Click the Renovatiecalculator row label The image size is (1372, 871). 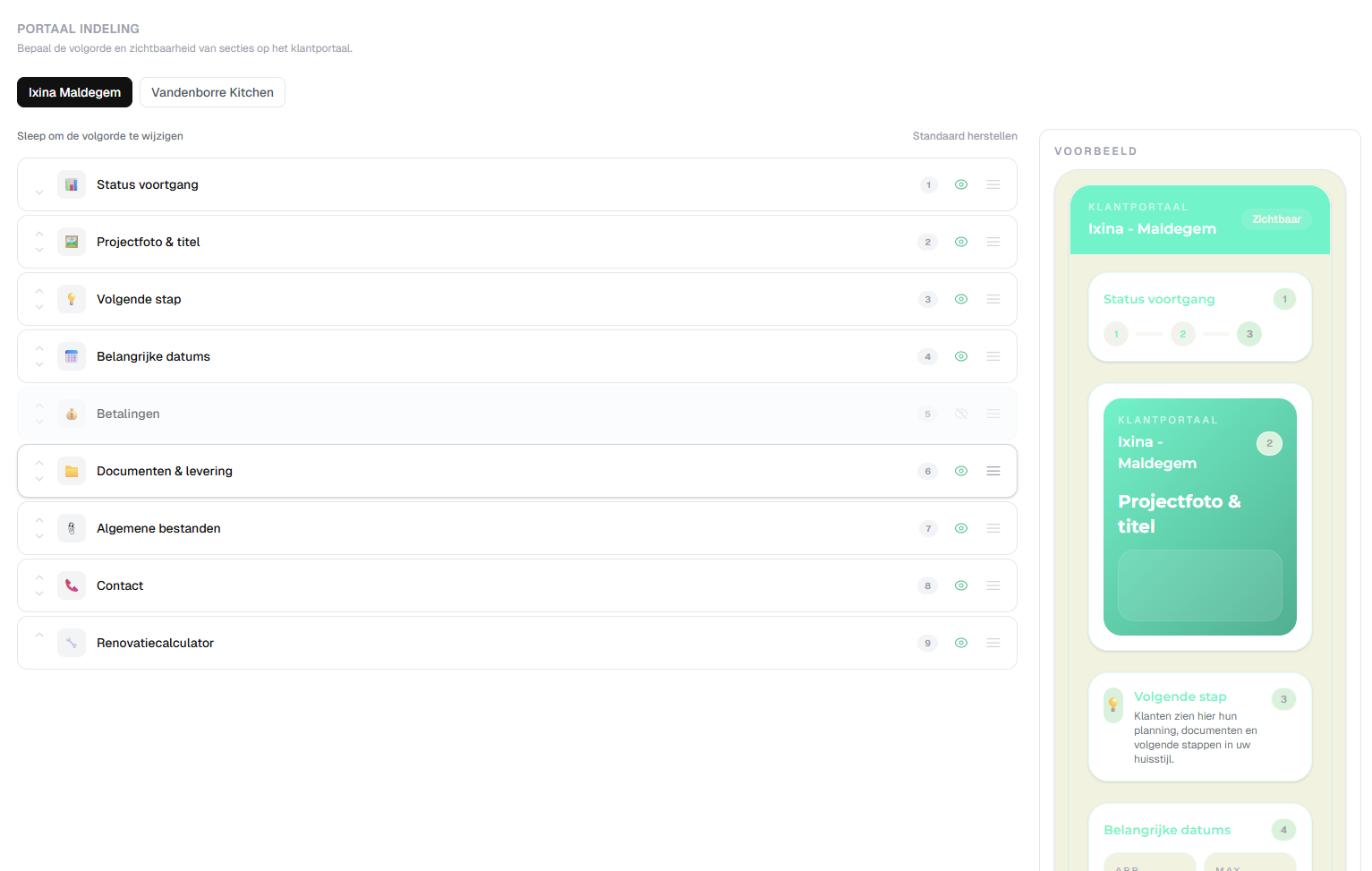pos(155,643)
